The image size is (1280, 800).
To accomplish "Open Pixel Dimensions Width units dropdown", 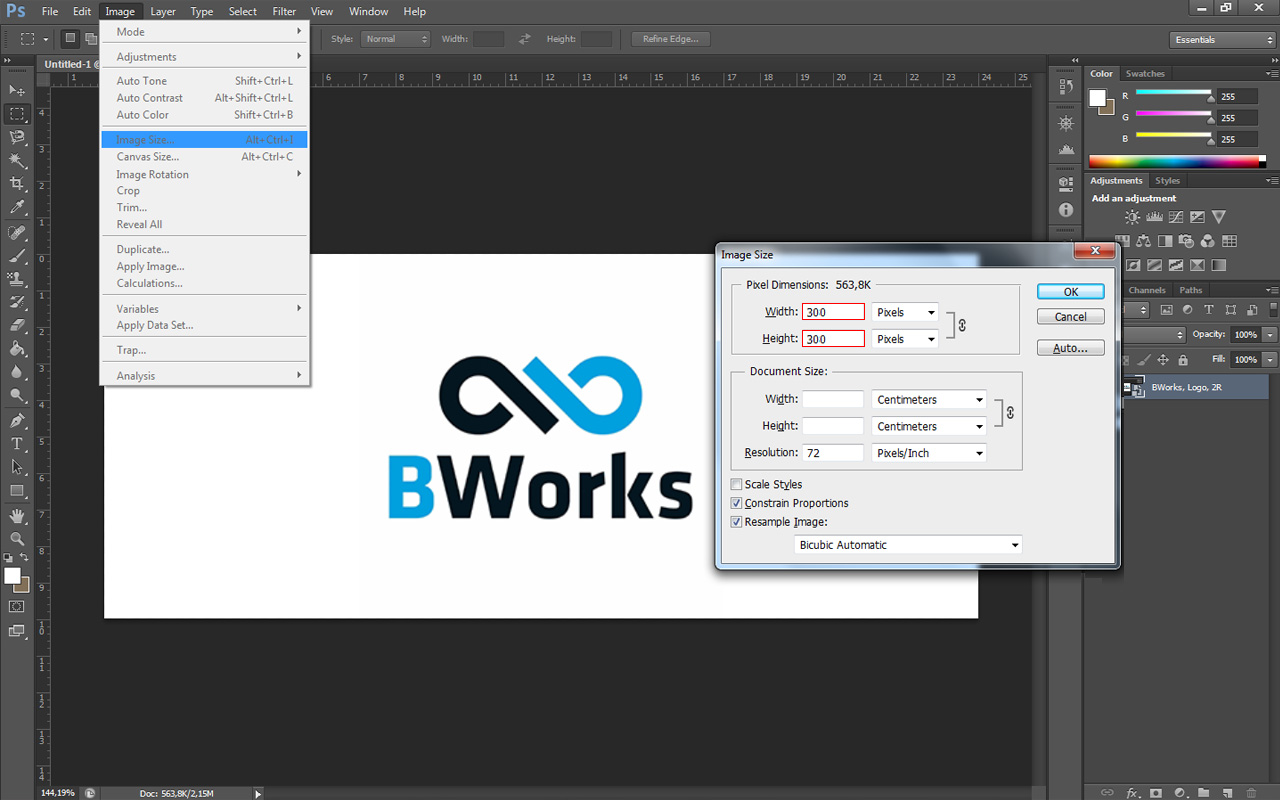I will tap(905, 313).
